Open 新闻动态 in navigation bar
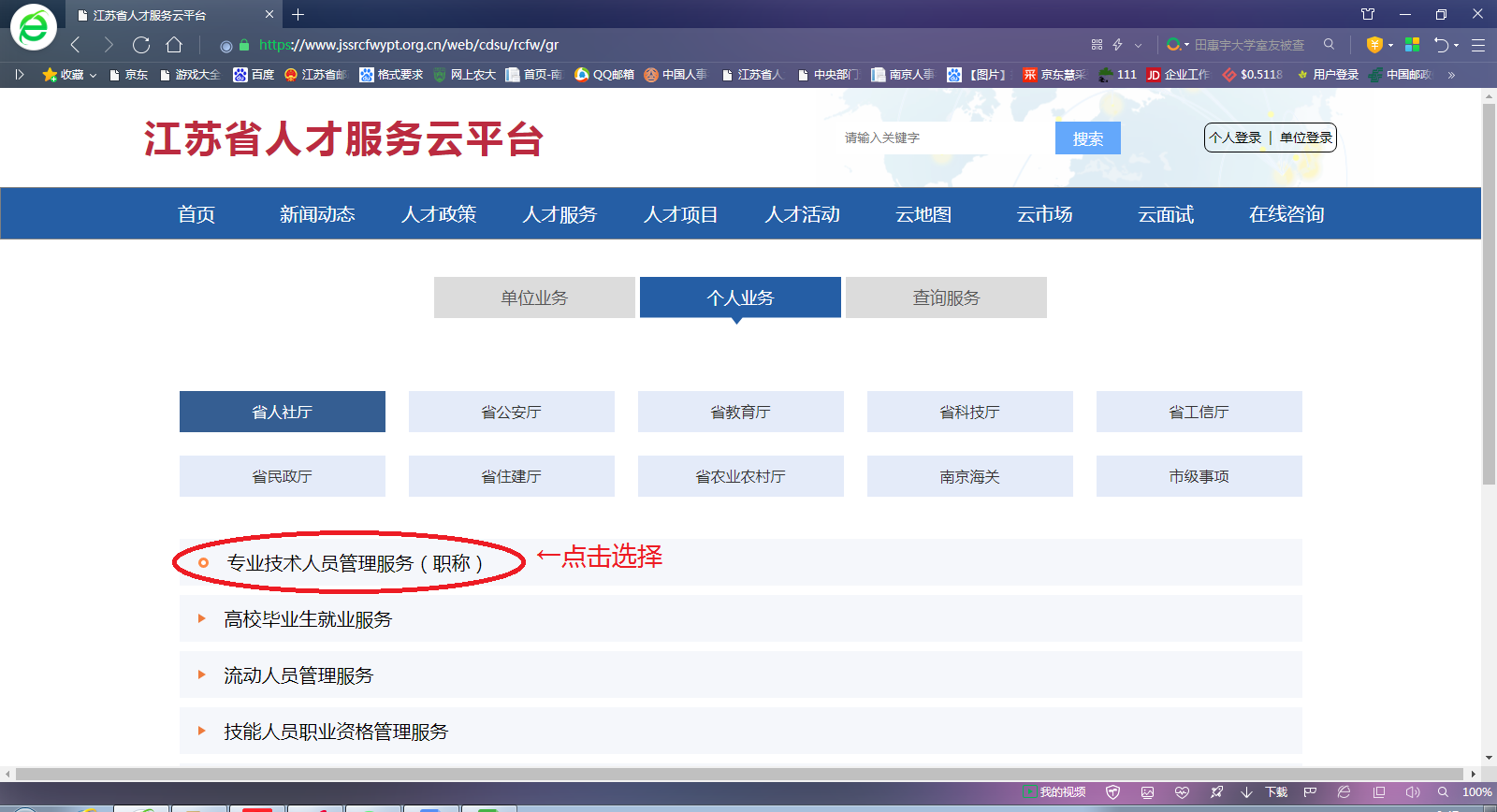 click(317, 214)
